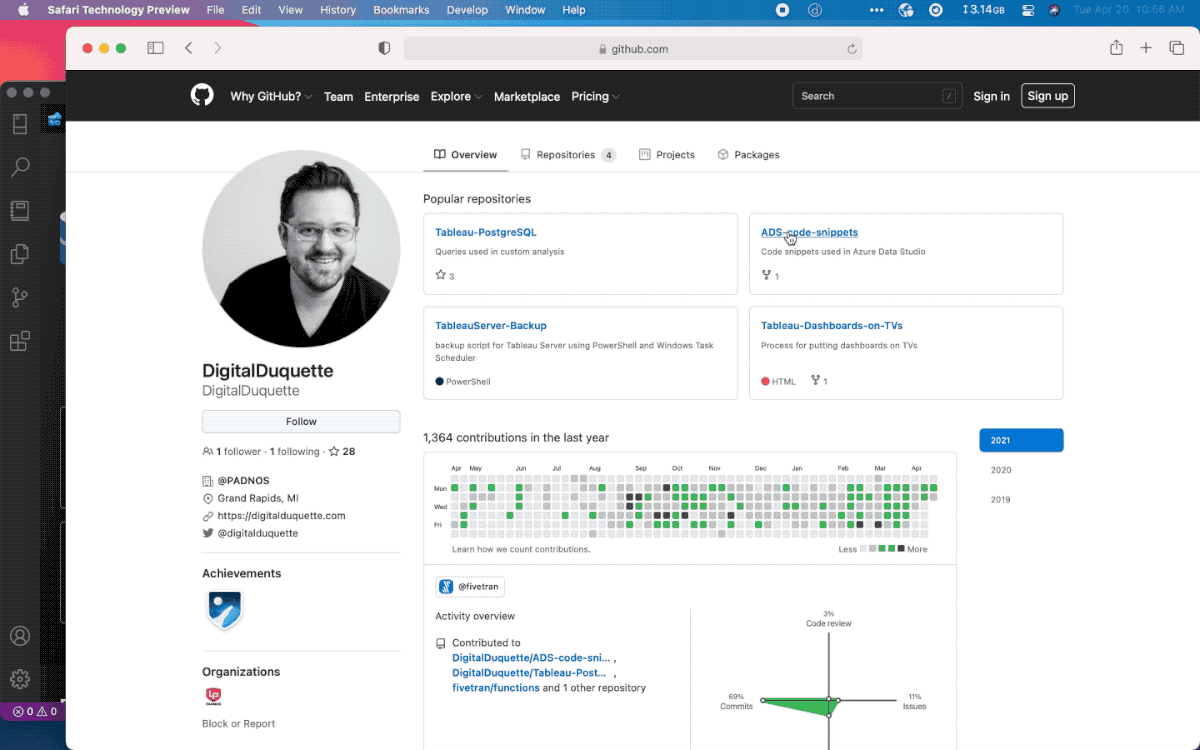Open Source Control icon in VS Code

coord(19,298)
